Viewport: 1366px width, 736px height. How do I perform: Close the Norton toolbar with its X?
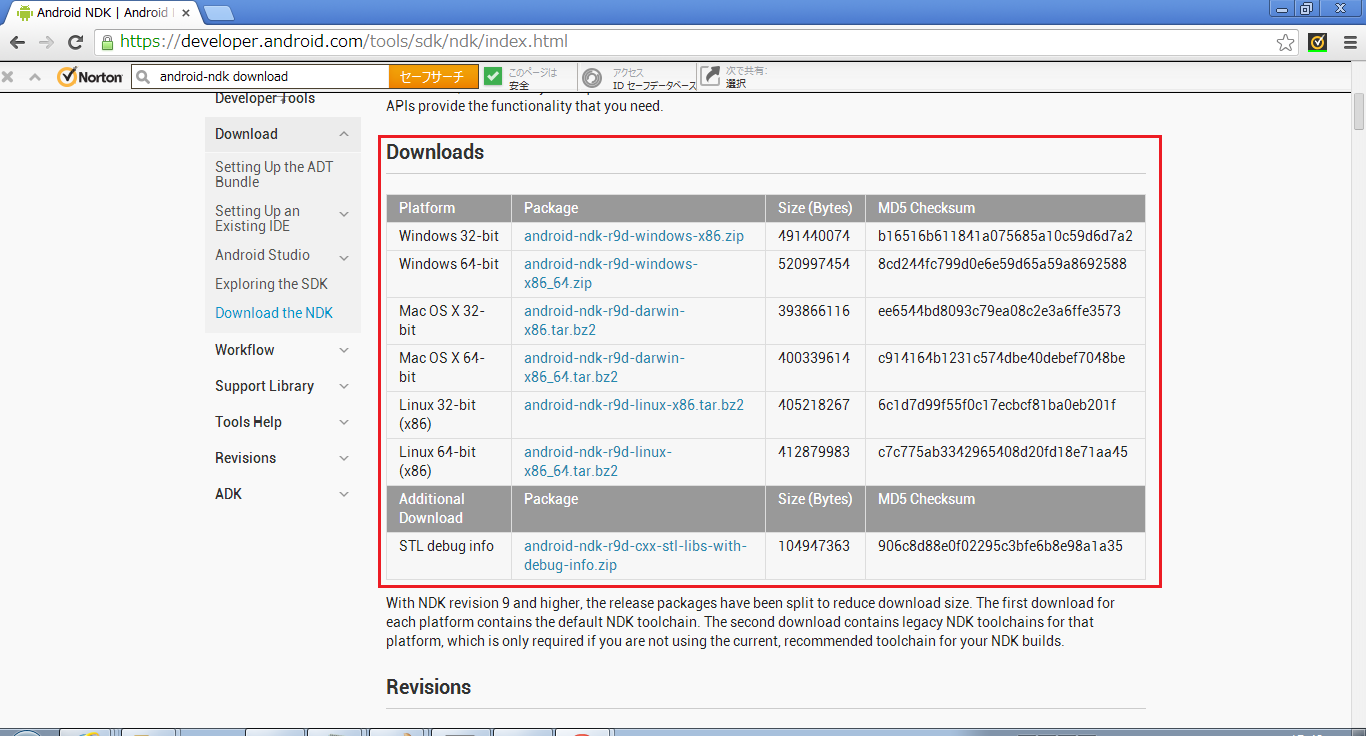click(8, 76)
